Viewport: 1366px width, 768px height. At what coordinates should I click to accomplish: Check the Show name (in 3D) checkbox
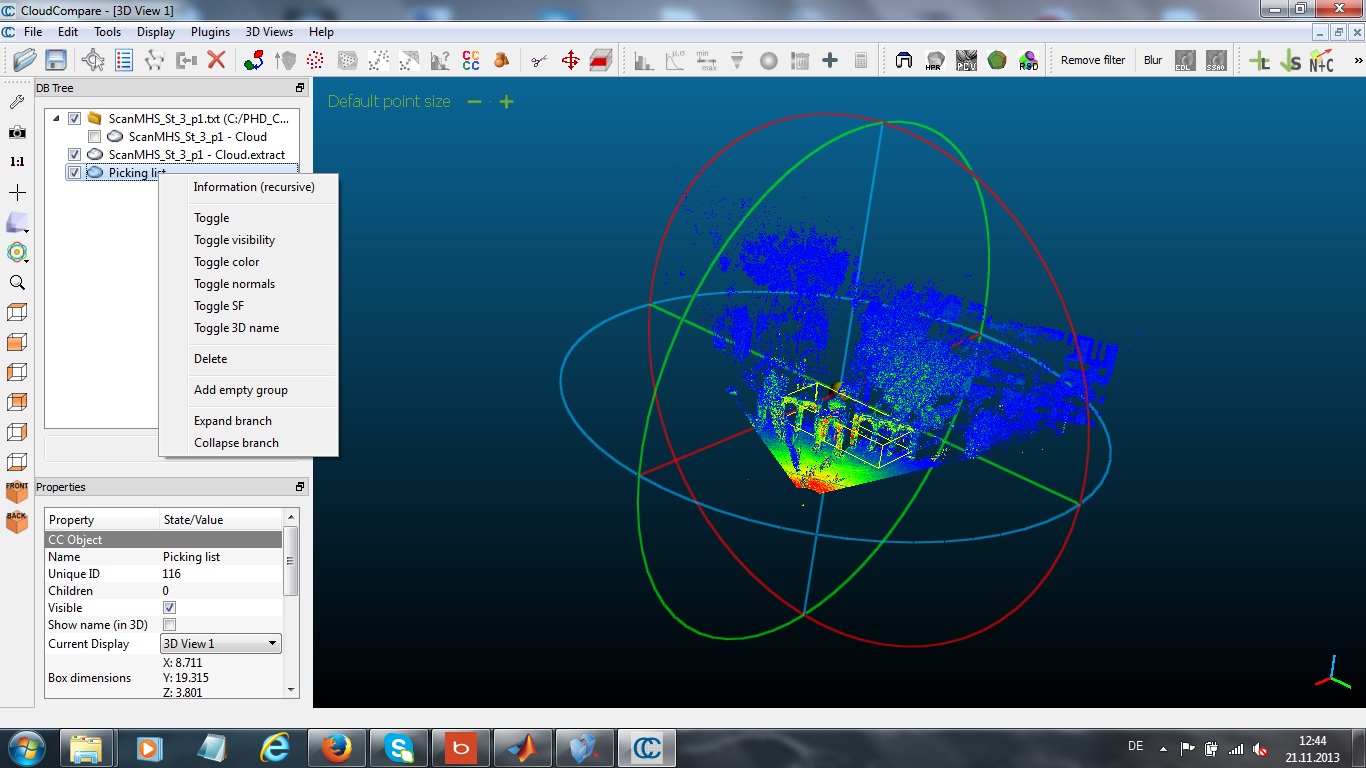(169, 625)
